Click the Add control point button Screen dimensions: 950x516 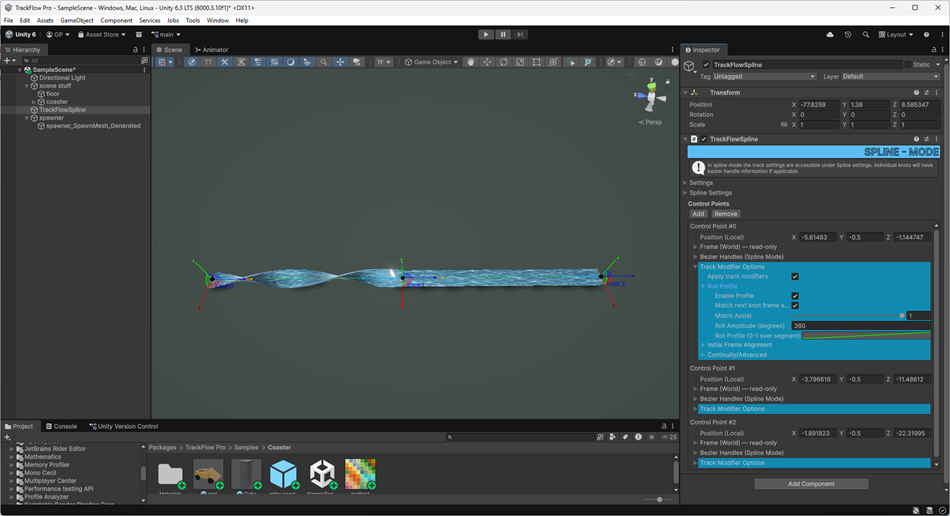point(698,214)
